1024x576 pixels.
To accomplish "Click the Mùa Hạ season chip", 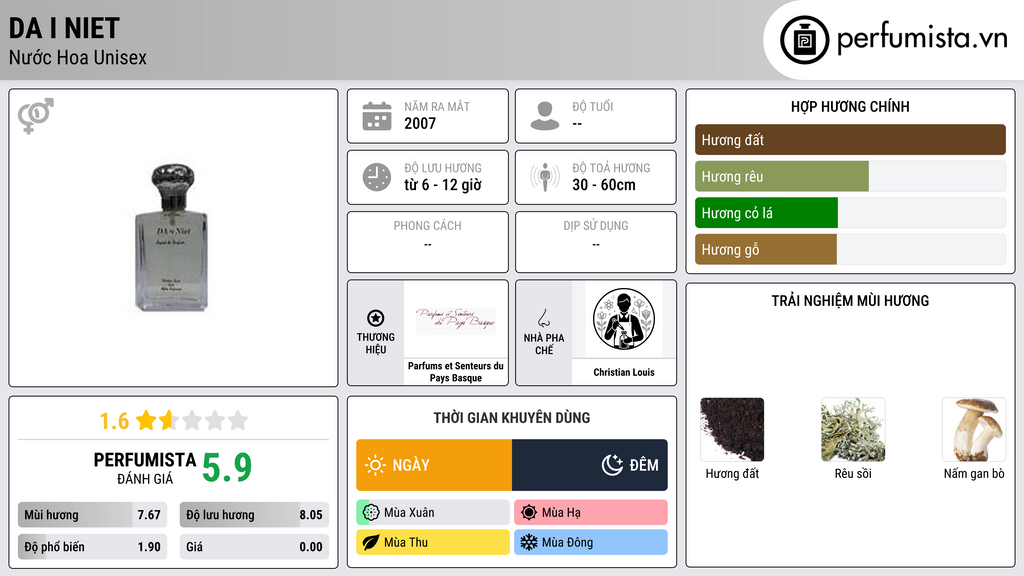I will 591,513.
